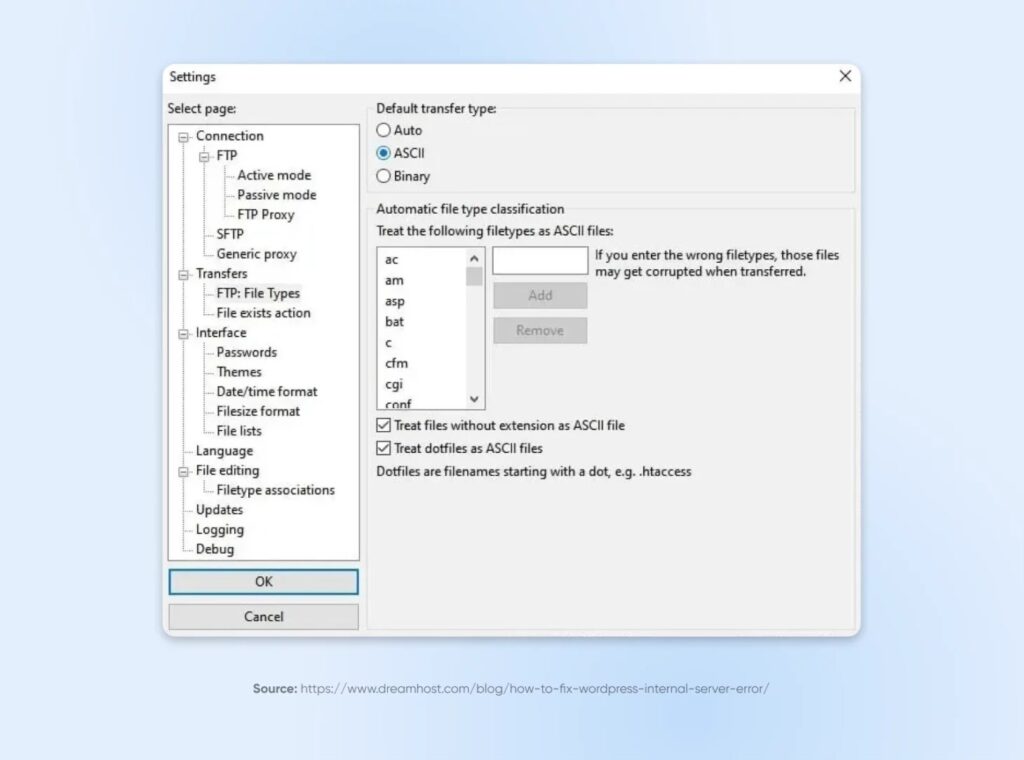Open the Debug settings page
The height and width of the screenshot is (760, 1024).
click(214, 548)
